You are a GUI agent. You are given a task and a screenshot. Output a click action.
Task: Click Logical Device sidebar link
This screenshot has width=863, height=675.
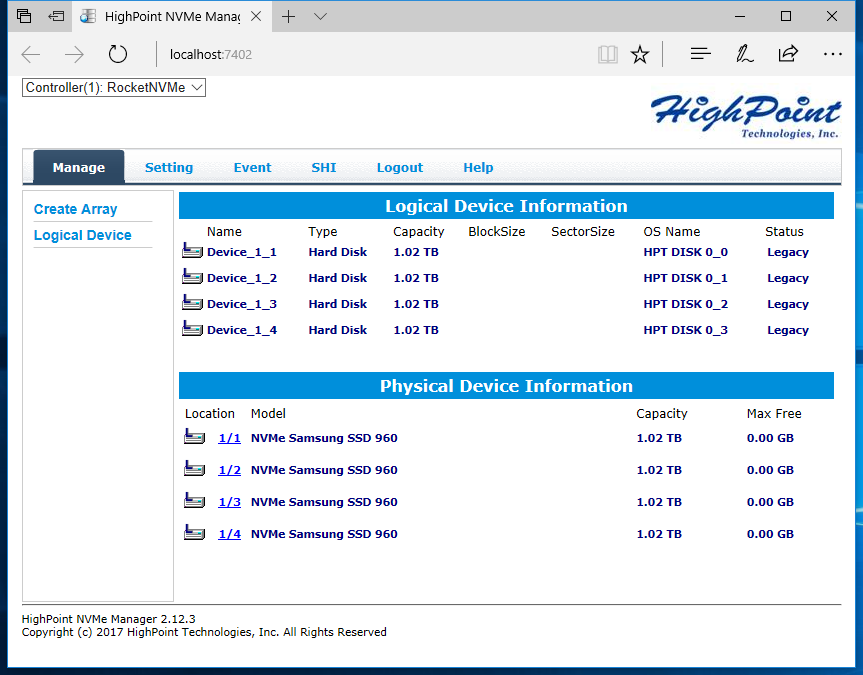(83, 235)
